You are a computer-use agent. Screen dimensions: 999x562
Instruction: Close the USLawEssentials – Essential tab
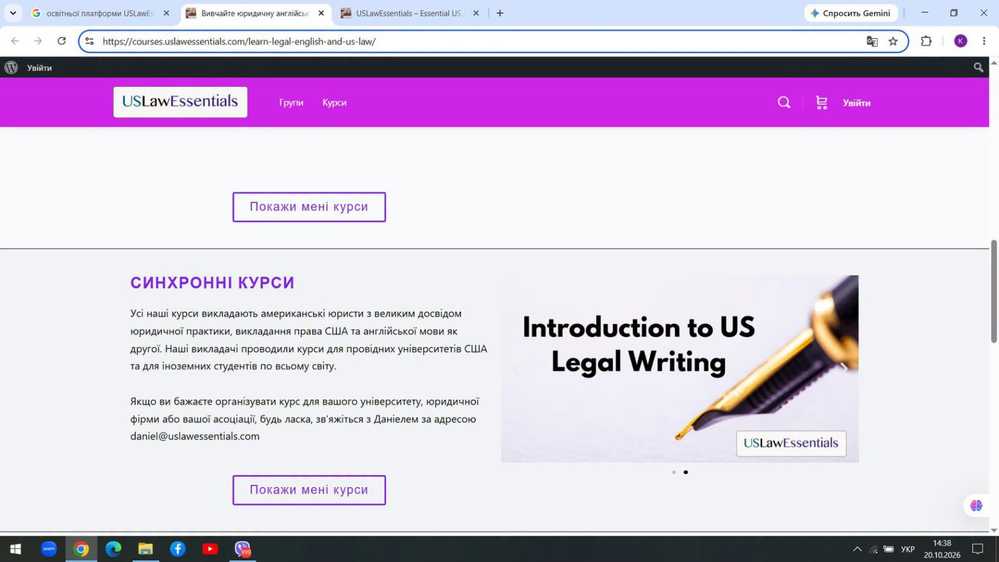475,13
